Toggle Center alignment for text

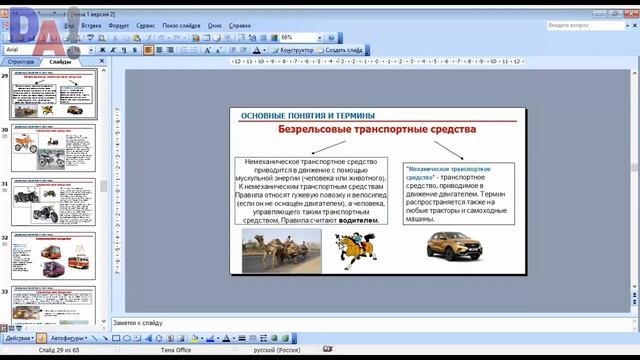click(x=159, y=50)
